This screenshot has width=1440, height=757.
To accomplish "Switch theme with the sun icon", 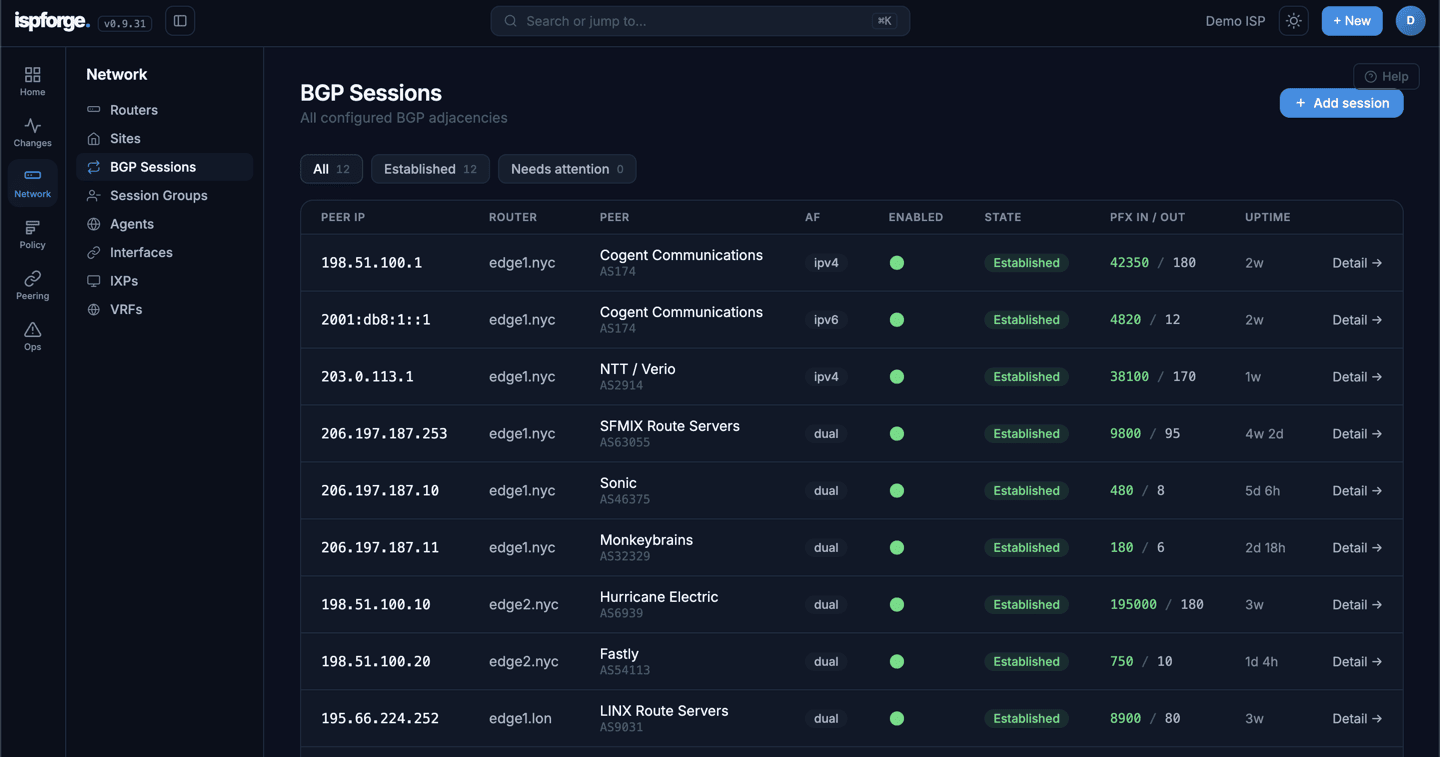I will click(1294, 21).
